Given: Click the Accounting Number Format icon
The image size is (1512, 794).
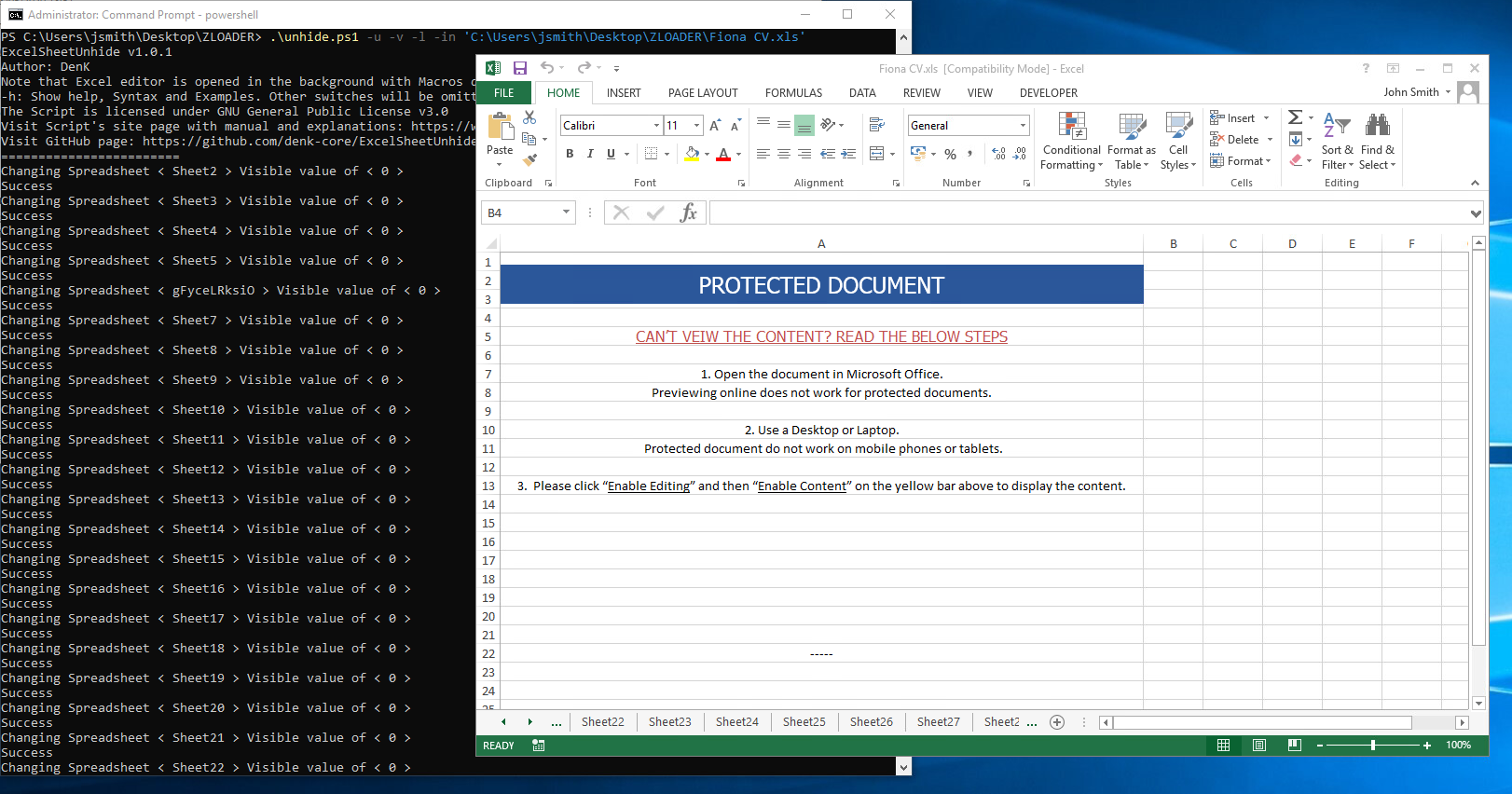Looking at the screenshot, I should click(918, 154).
